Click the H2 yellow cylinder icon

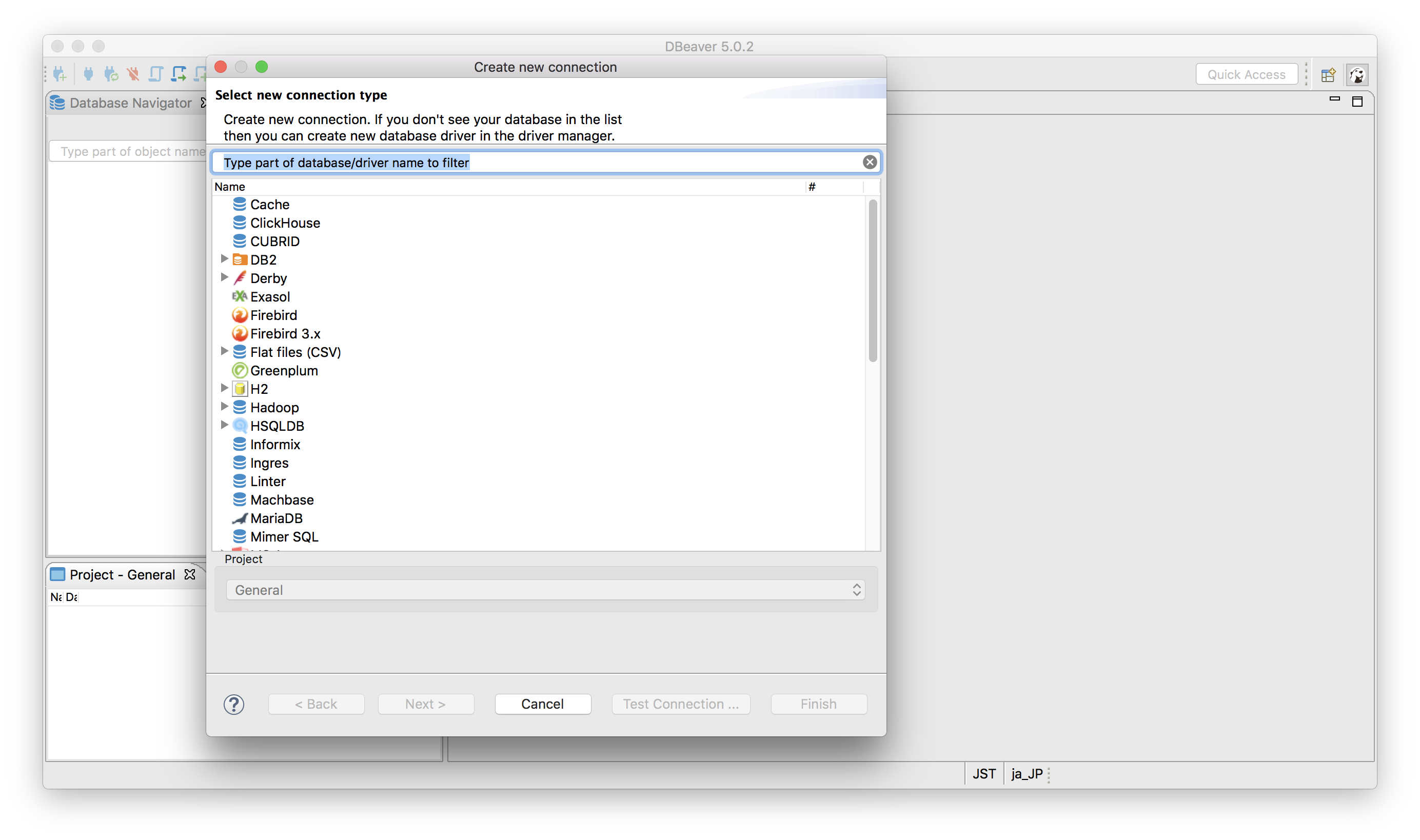pos(240,389)
